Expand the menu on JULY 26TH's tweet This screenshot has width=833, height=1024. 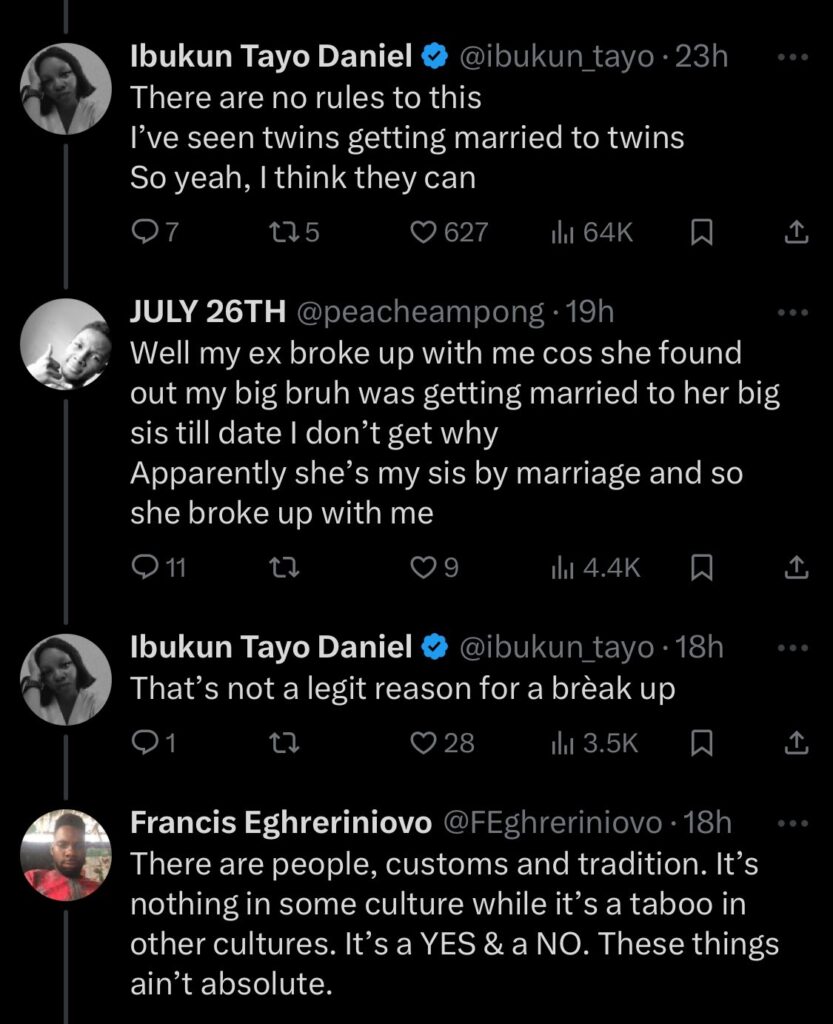(791, 313)
